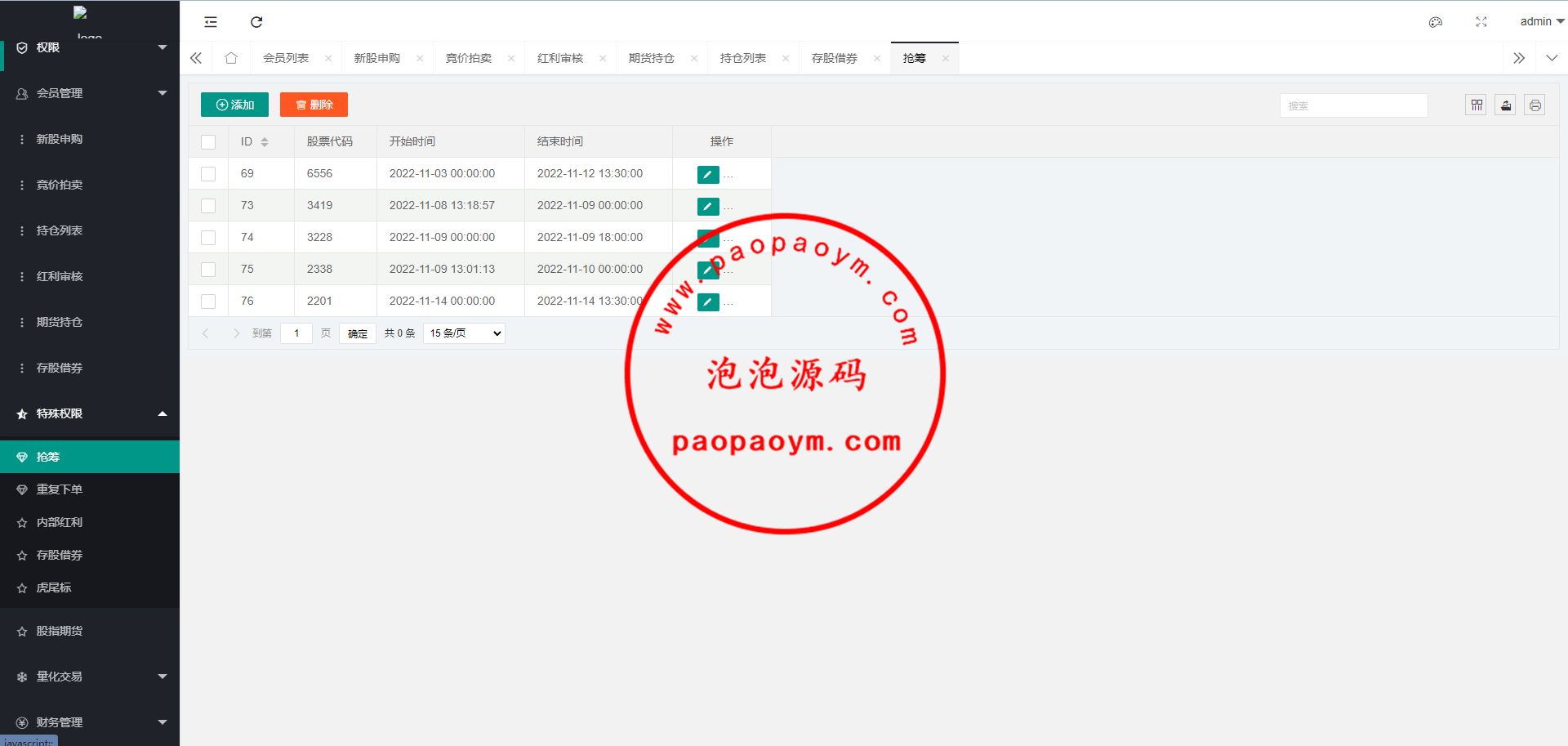This screenshot has width=1568, height=746.
Task: Switch to the 竞价拍卖 tab
Action: [x=469, y=58]
